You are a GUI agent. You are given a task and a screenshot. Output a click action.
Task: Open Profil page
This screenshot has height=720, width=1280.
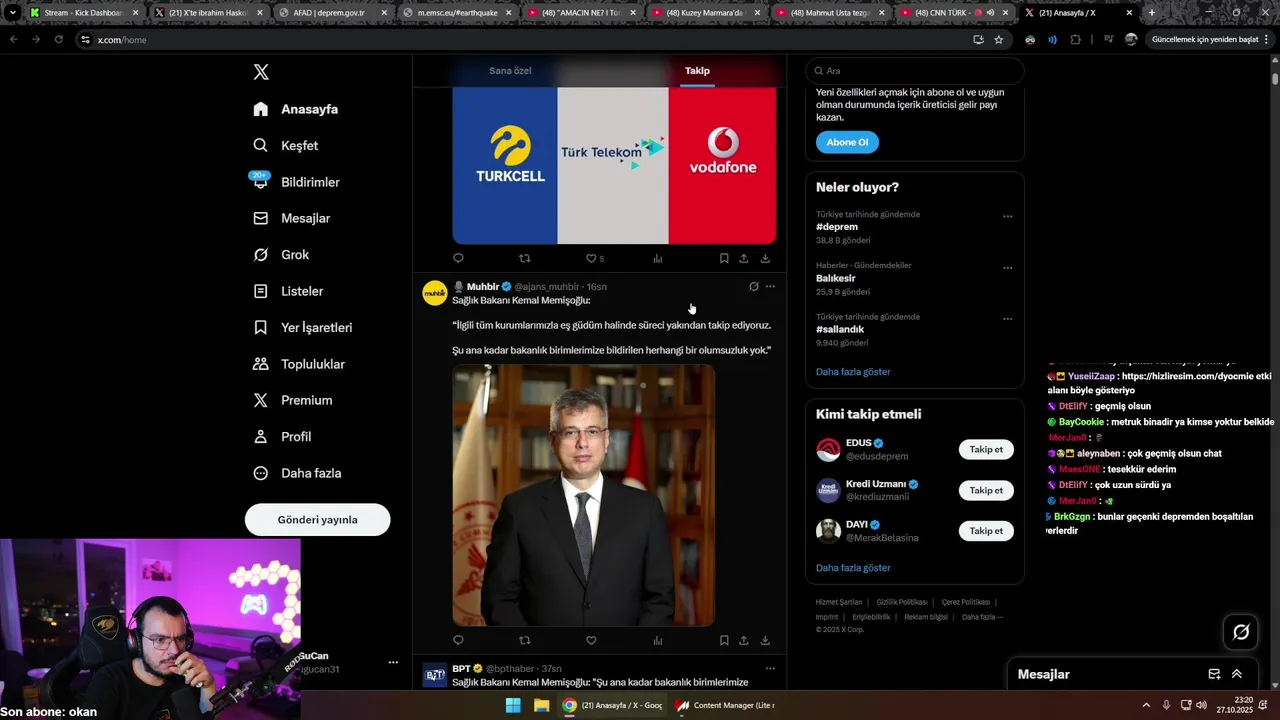(283, 437)
